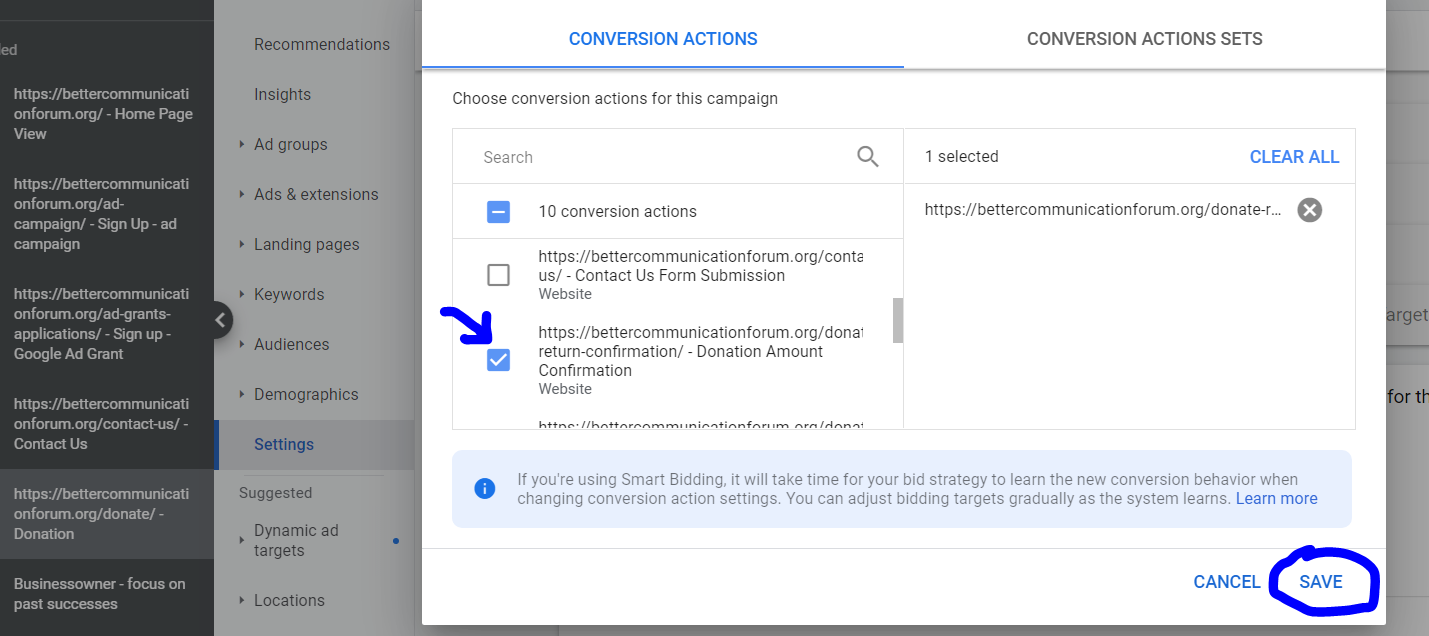Check the Contact Us Form Submission checkbox
Viewport: 1429px width, 636px height.
(498, 275)
